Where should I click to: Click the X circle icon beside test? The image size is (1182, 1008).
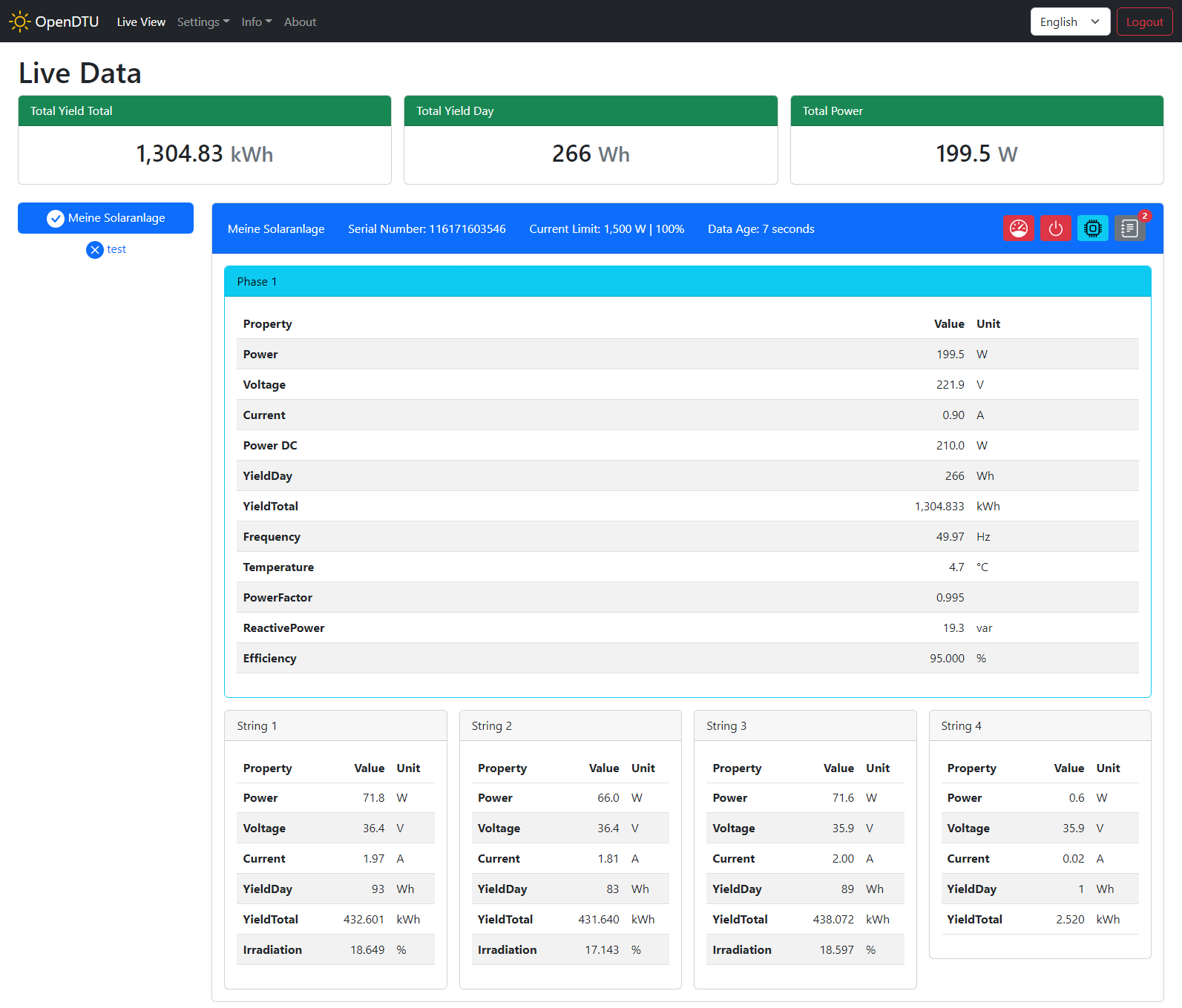click(x=95, y=250)
